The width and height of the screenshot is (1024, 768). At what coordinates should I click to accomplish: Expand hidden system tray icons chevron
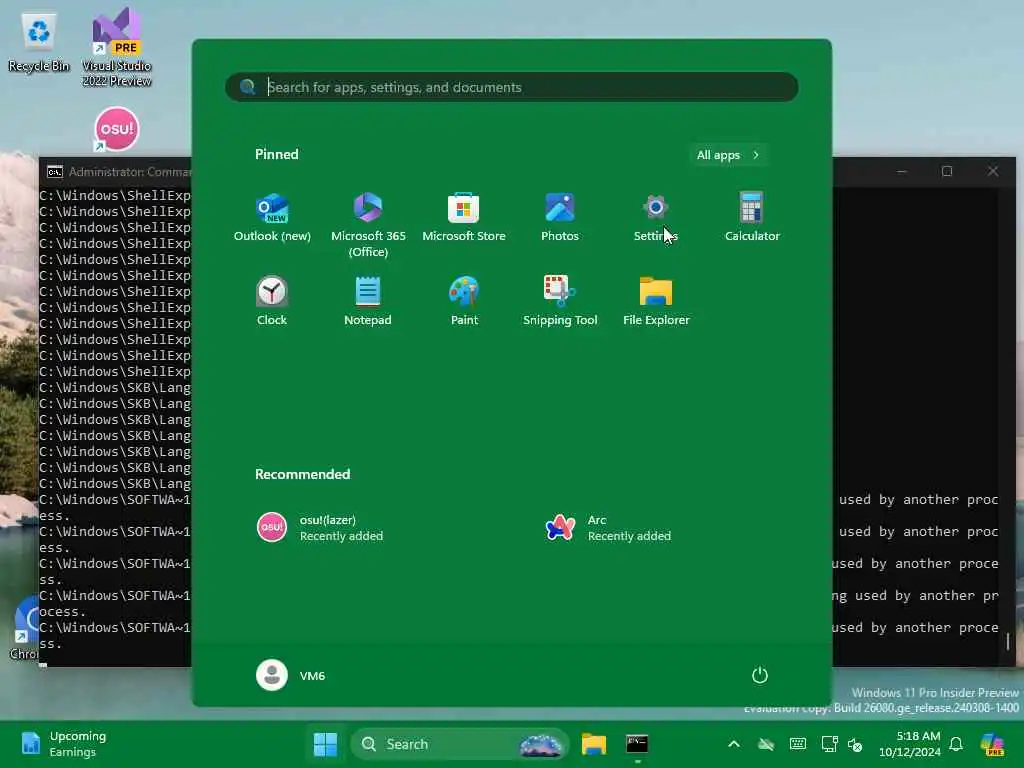pos(733,744)
